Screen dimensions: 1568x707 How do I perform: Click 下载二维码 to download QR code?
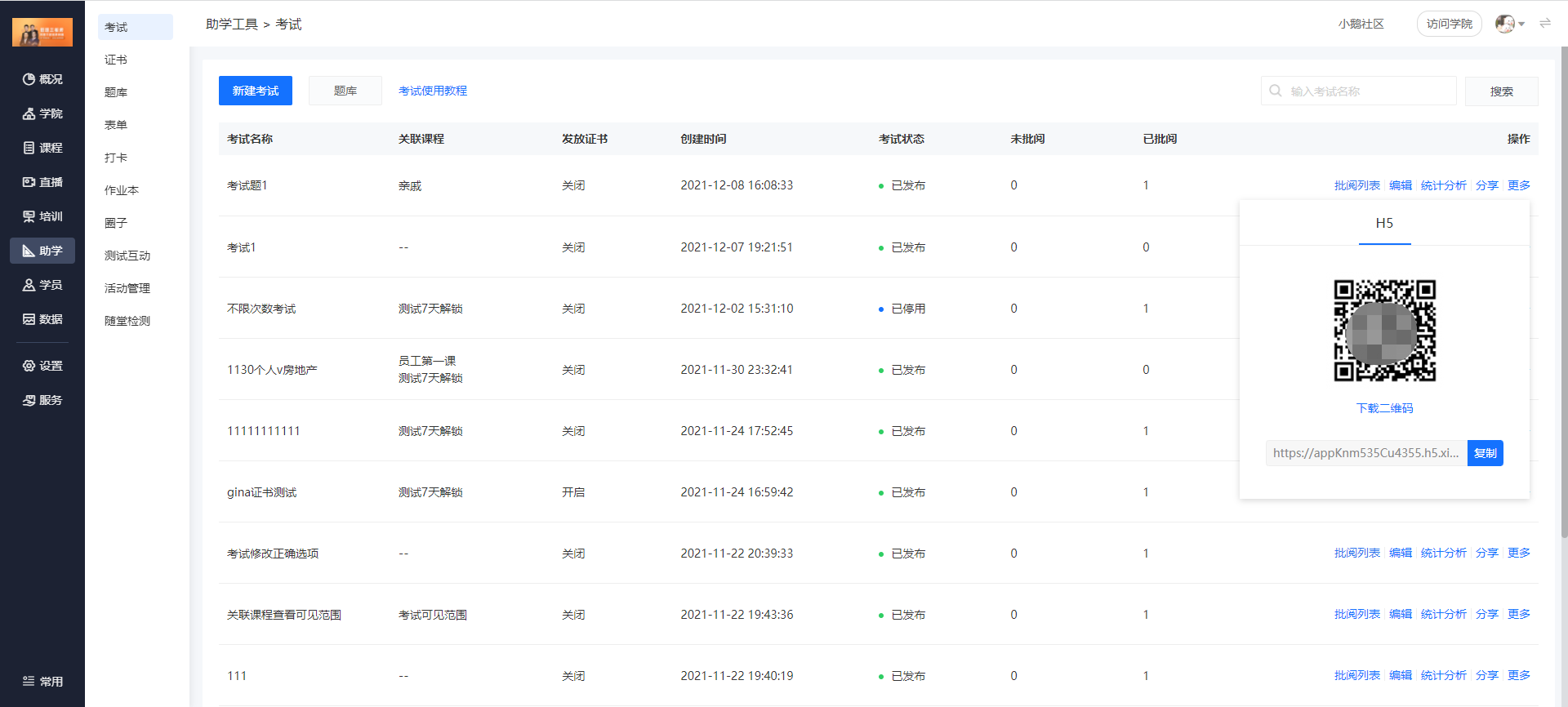pos(1384,408)
